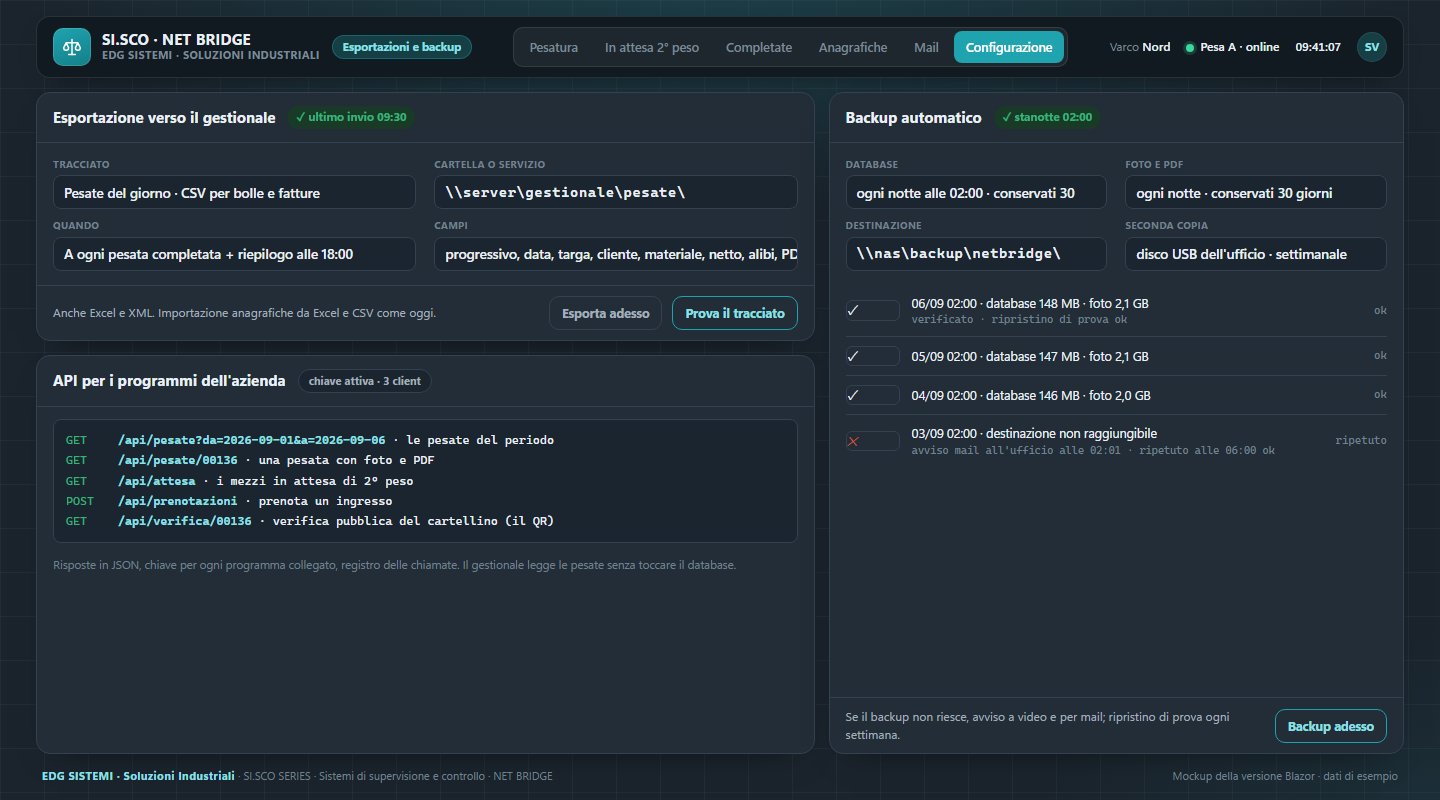Screen dimensions: 1440x800
Task: Click the 'chiave attiva · 3 client' badge
Action: [x=365, y=381]
